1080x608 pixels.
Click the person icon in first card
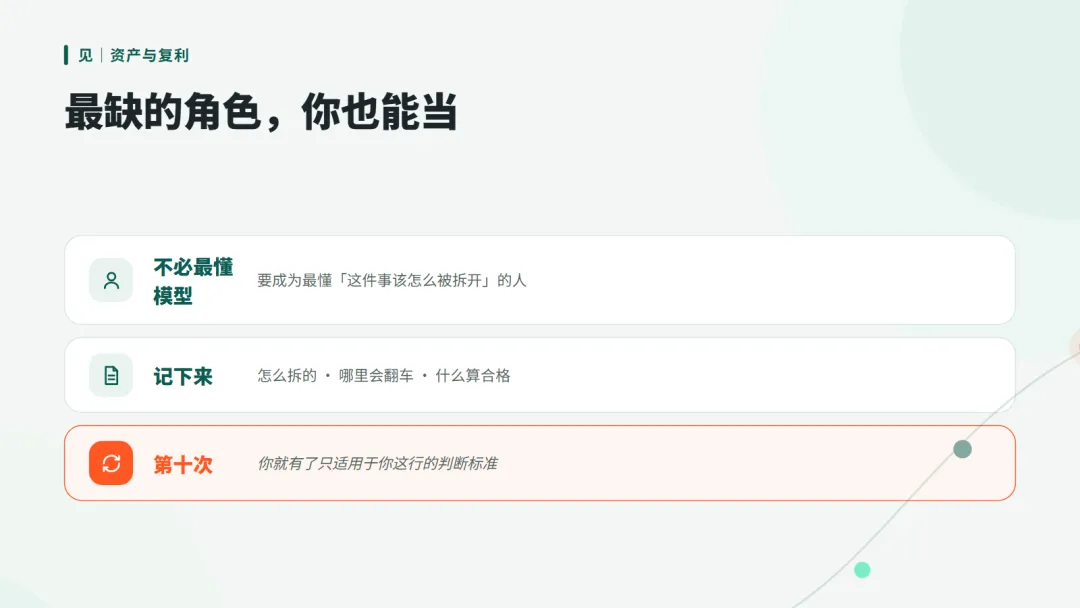[x=111, y=280]
